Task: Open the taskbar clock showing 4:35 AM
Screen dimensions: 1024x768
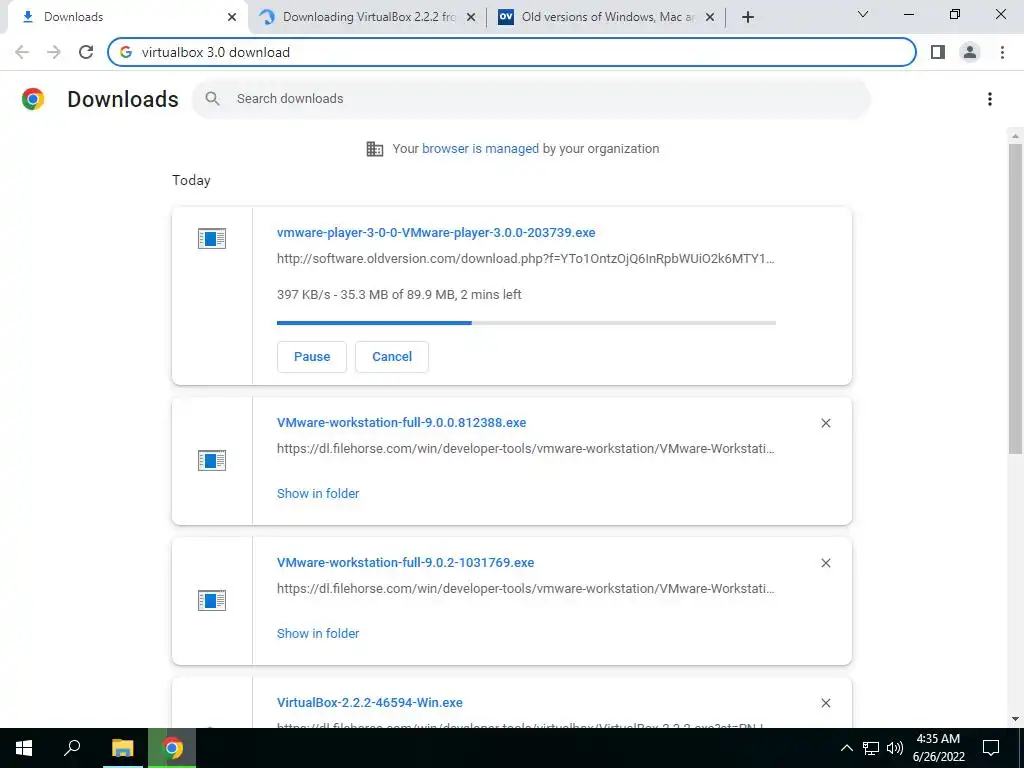Action: tap(938, 748)
